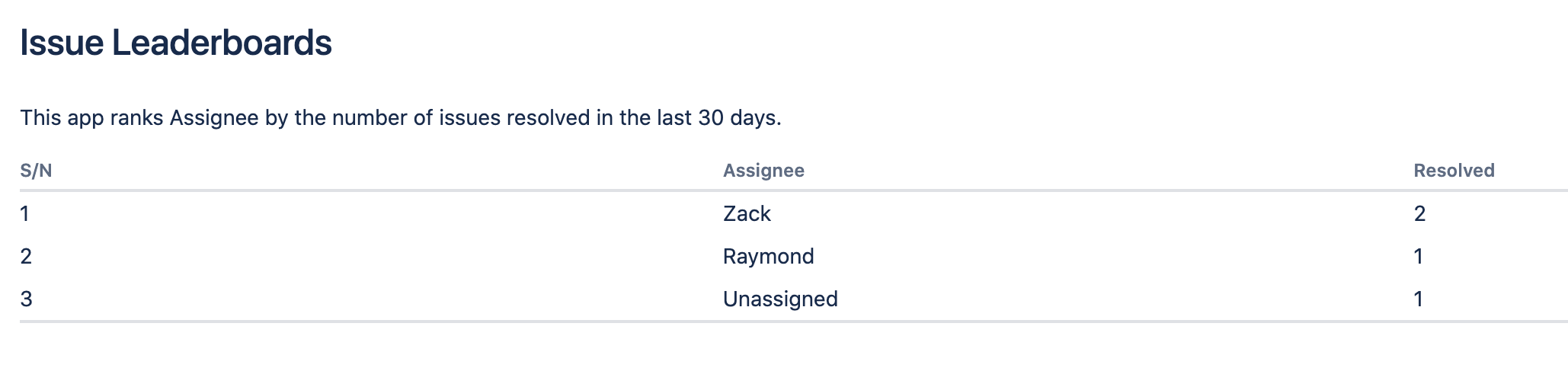Click serial number 1 in first row

(25, 213)
